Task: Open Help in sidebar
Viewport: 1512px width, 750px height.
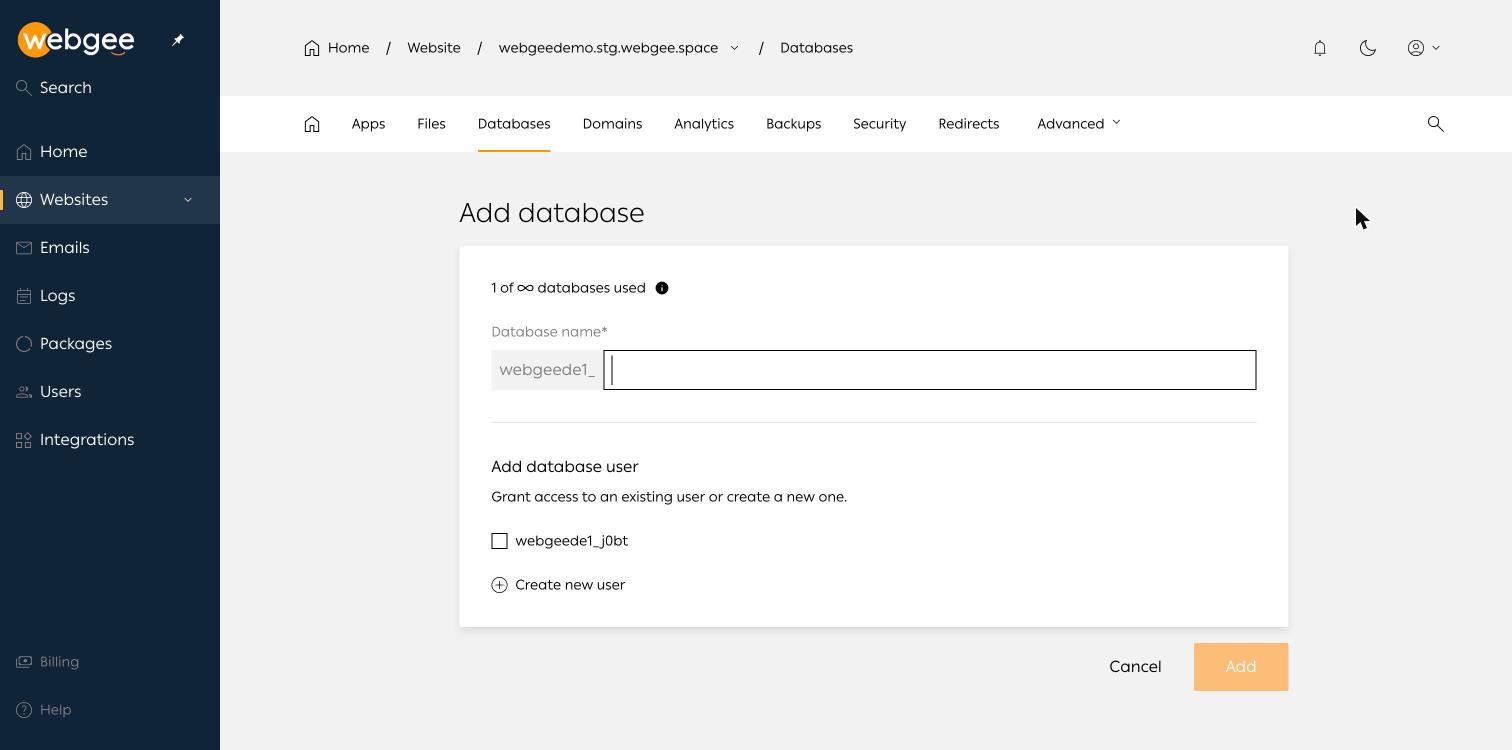Action: point(44,710)
